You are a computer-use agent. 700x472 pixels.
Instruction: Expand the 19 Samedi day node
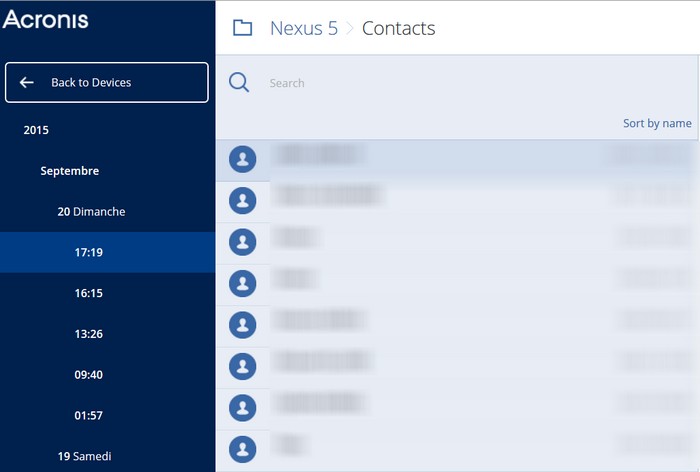(x=84, y=456)
